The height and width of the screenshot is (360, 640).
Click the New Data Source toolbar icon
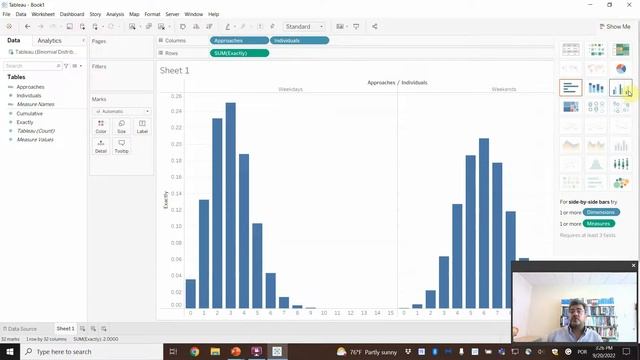pyautogui.click(x=82, y=27)
